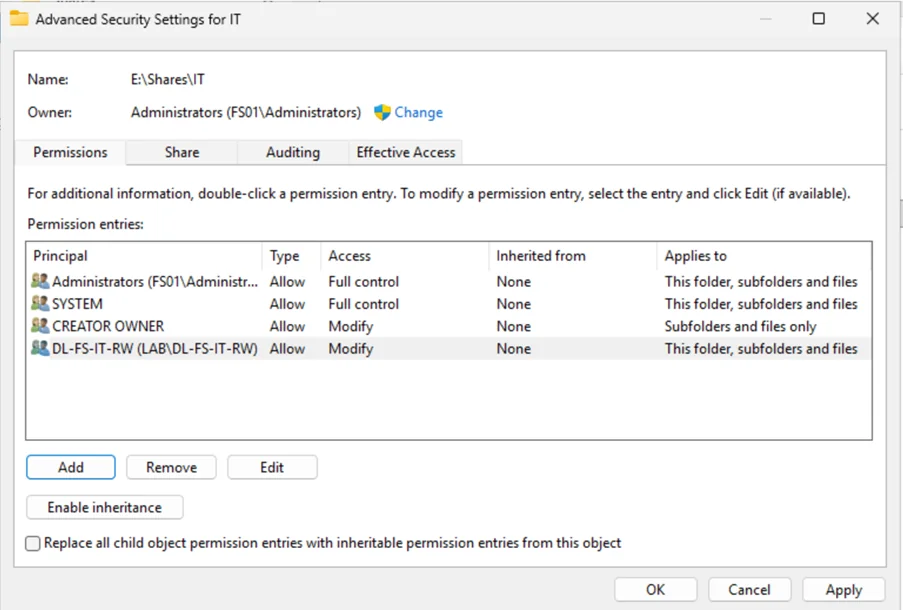Click the group icon next to SYSTEM
Screen dimensions: 903x610
click(x=40, y=304)
